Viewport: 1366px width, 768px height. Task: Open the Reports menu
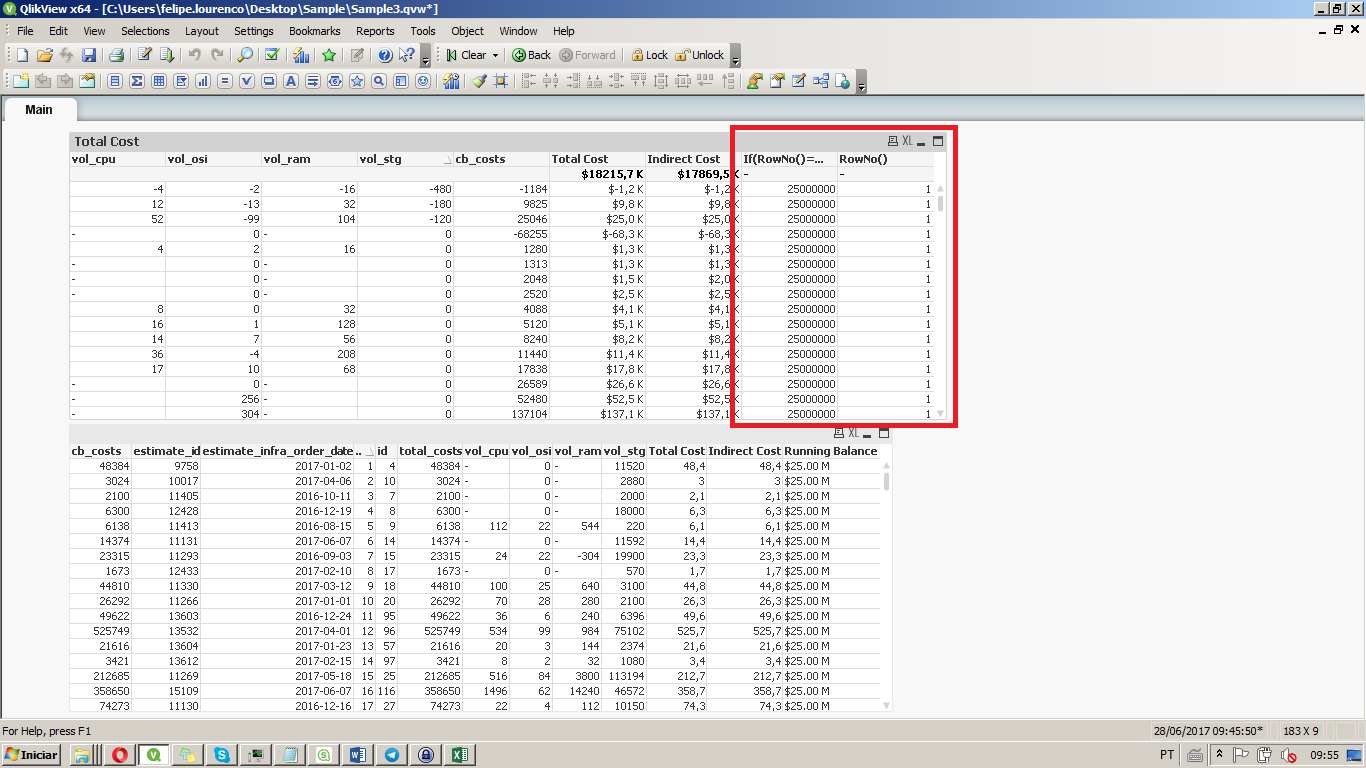tap(375, 31)
